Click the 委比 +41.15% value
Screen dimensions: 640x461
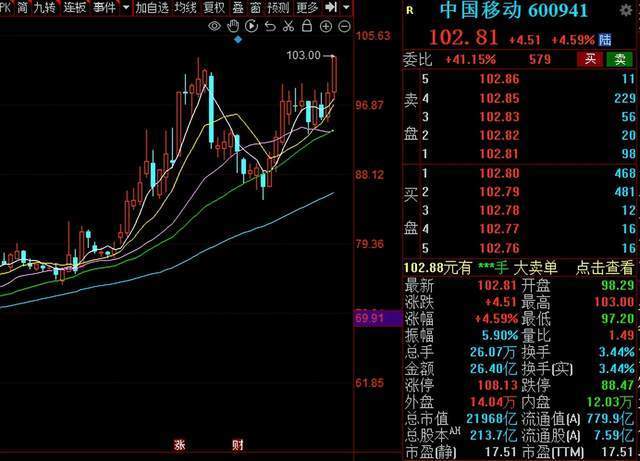471,60
